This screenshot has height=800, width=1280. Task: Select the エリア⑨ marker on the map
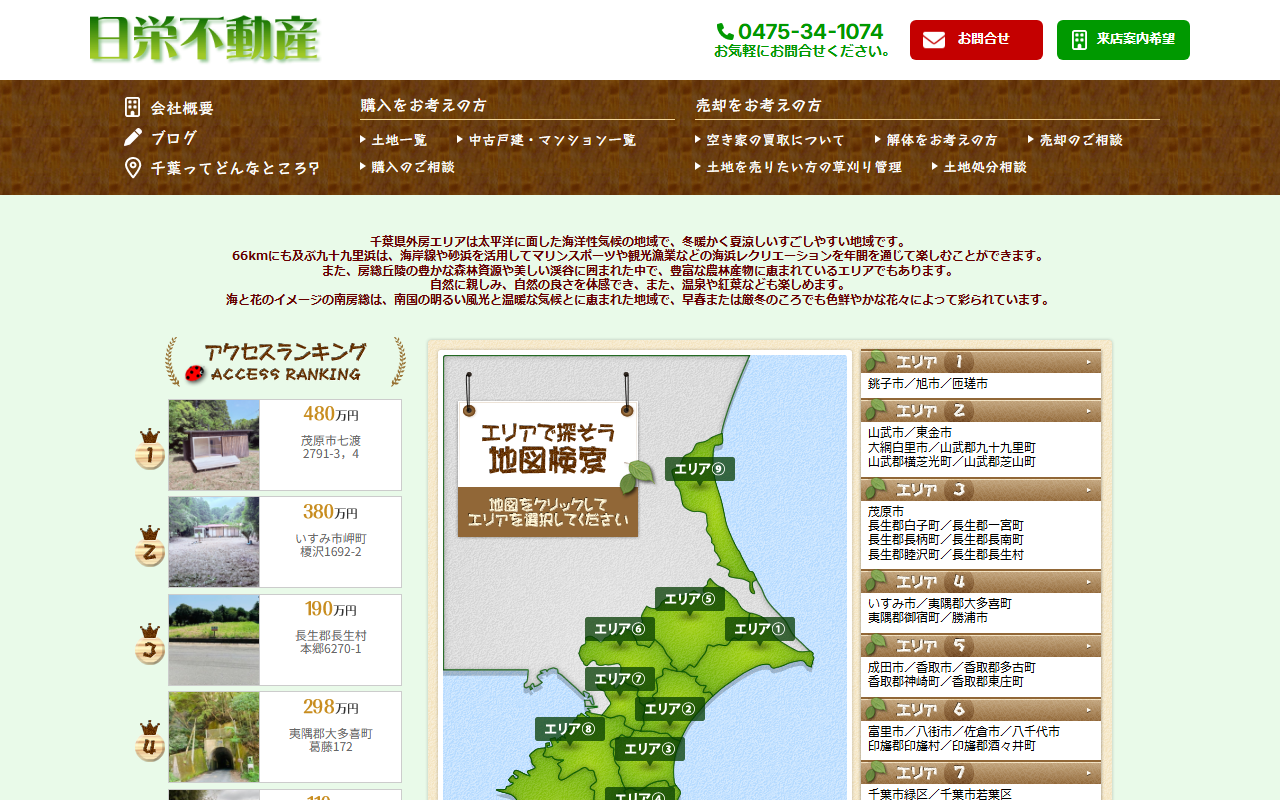point(700,469)
